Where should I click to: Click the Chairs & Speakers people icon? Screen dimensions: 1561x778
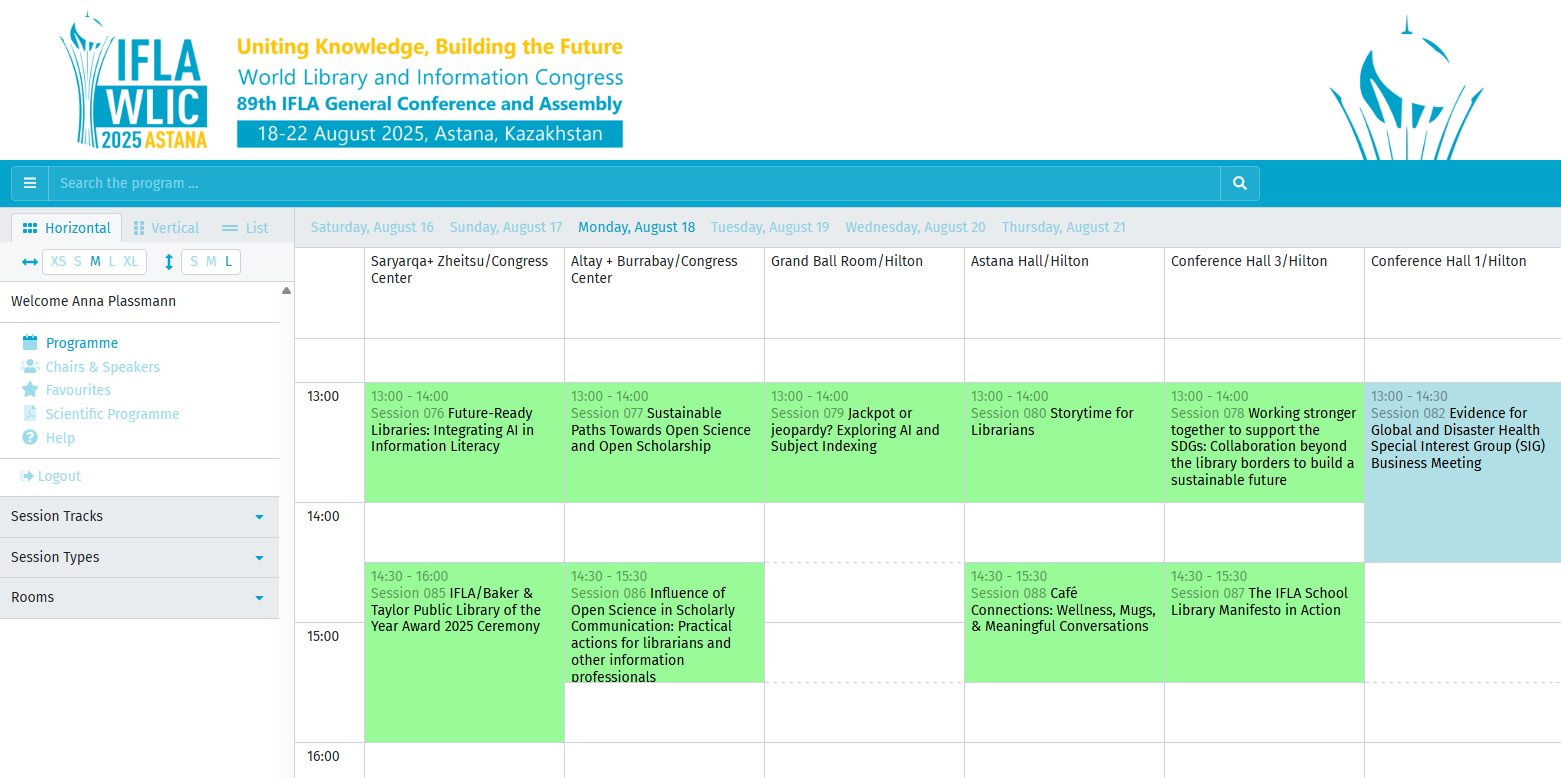[x=30, y=367]
